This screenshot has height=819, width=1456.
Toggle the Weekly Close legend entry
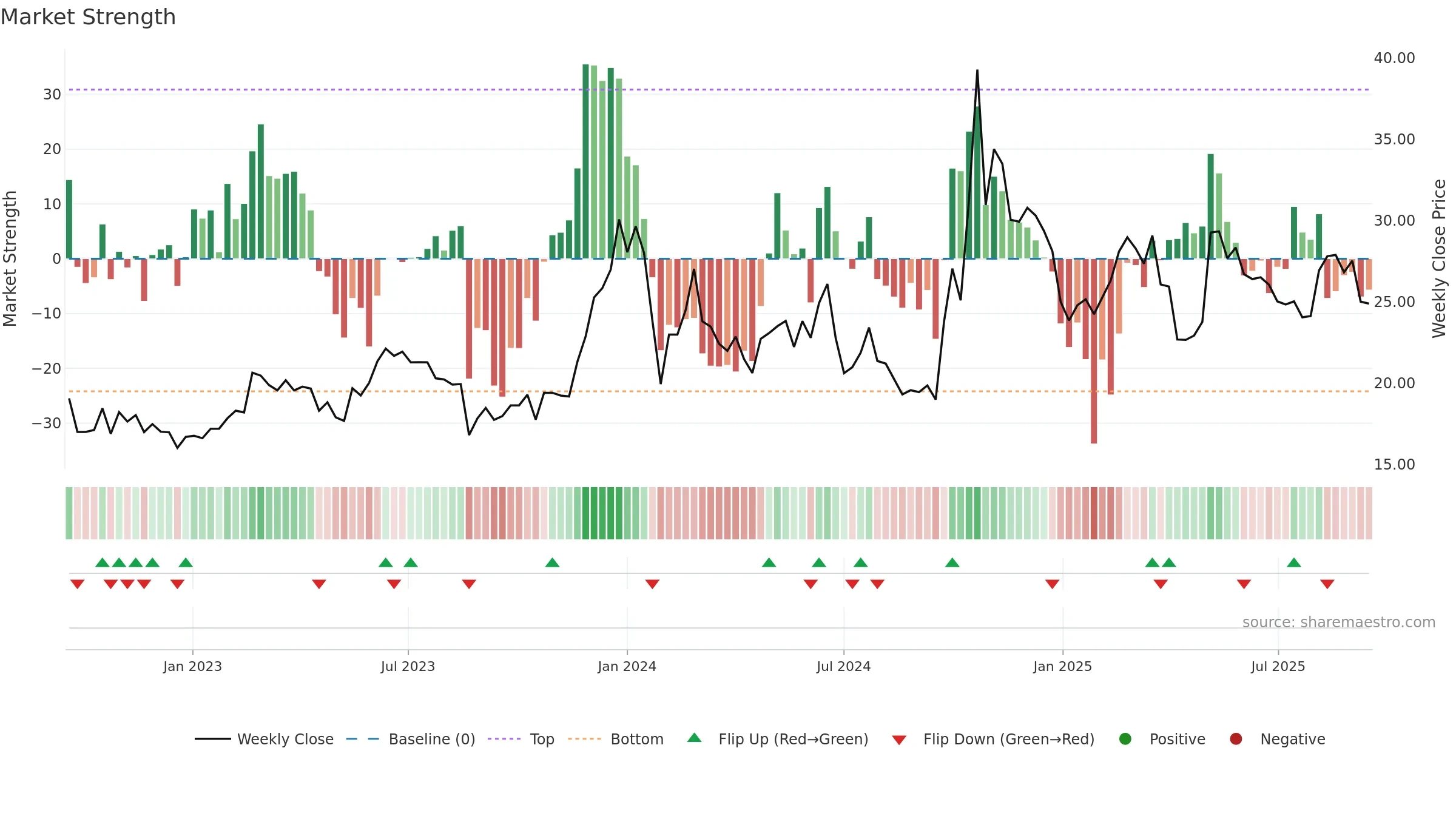pyautogui.click(x=264, y=739)
